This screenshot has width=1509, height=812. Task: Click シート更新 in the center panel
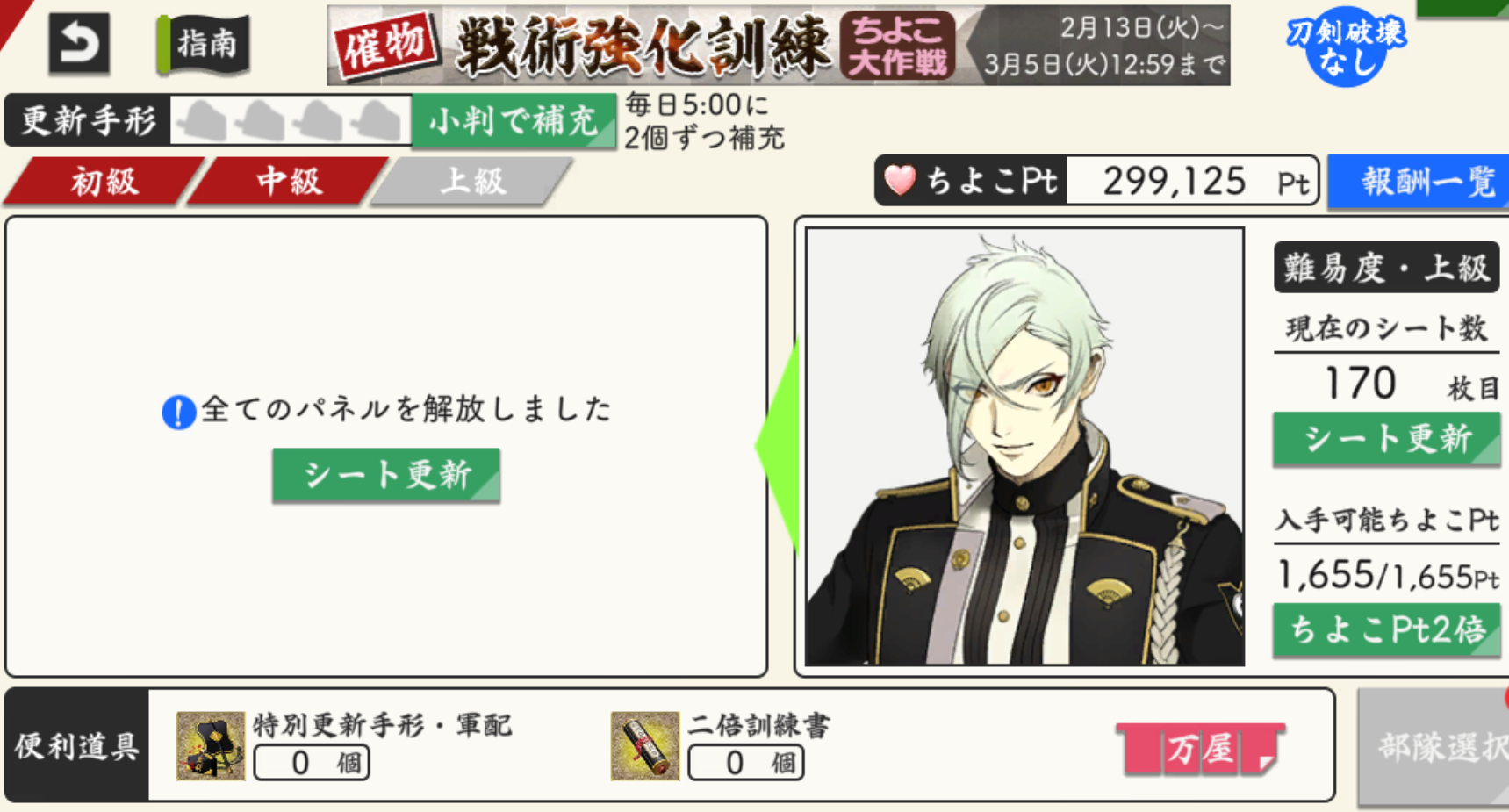(x=386, y=475)
